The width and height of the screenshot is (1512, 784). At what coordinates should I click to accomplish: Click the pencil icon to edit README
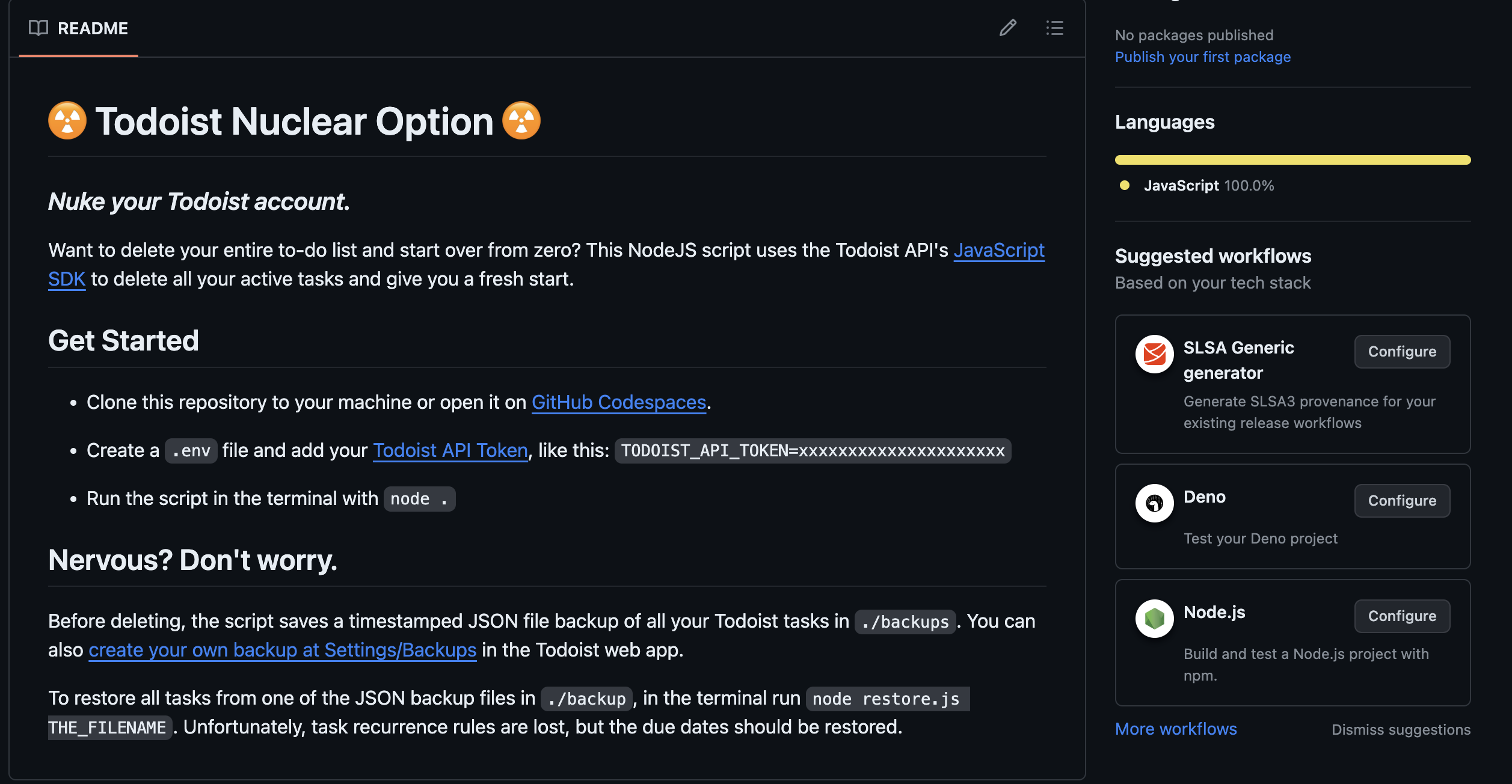point(1008,28)
